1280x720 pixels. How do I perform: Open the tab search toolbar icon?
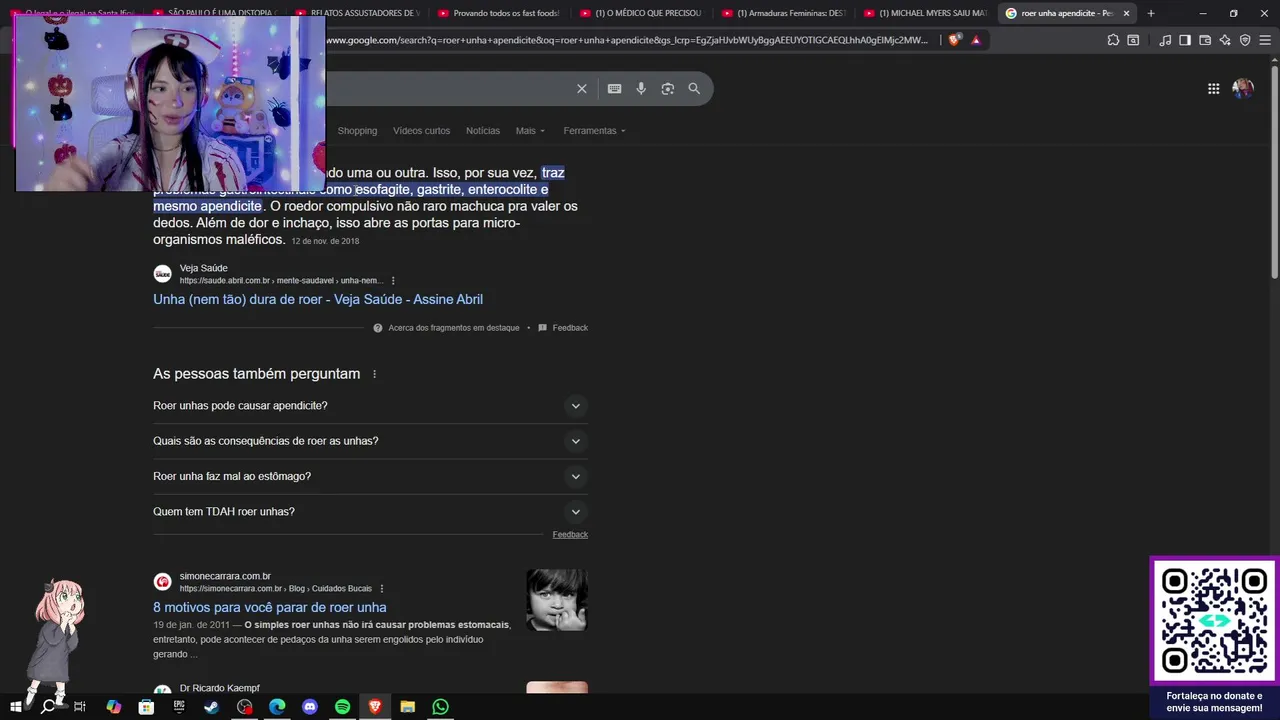coord(1133,40)
